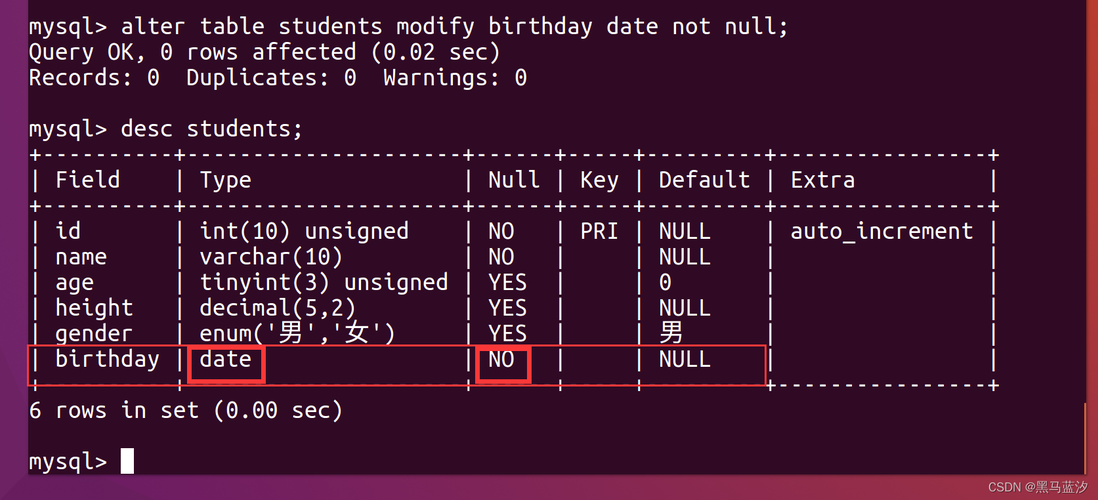Click the 'PRI' key value

tap(599, 231)
